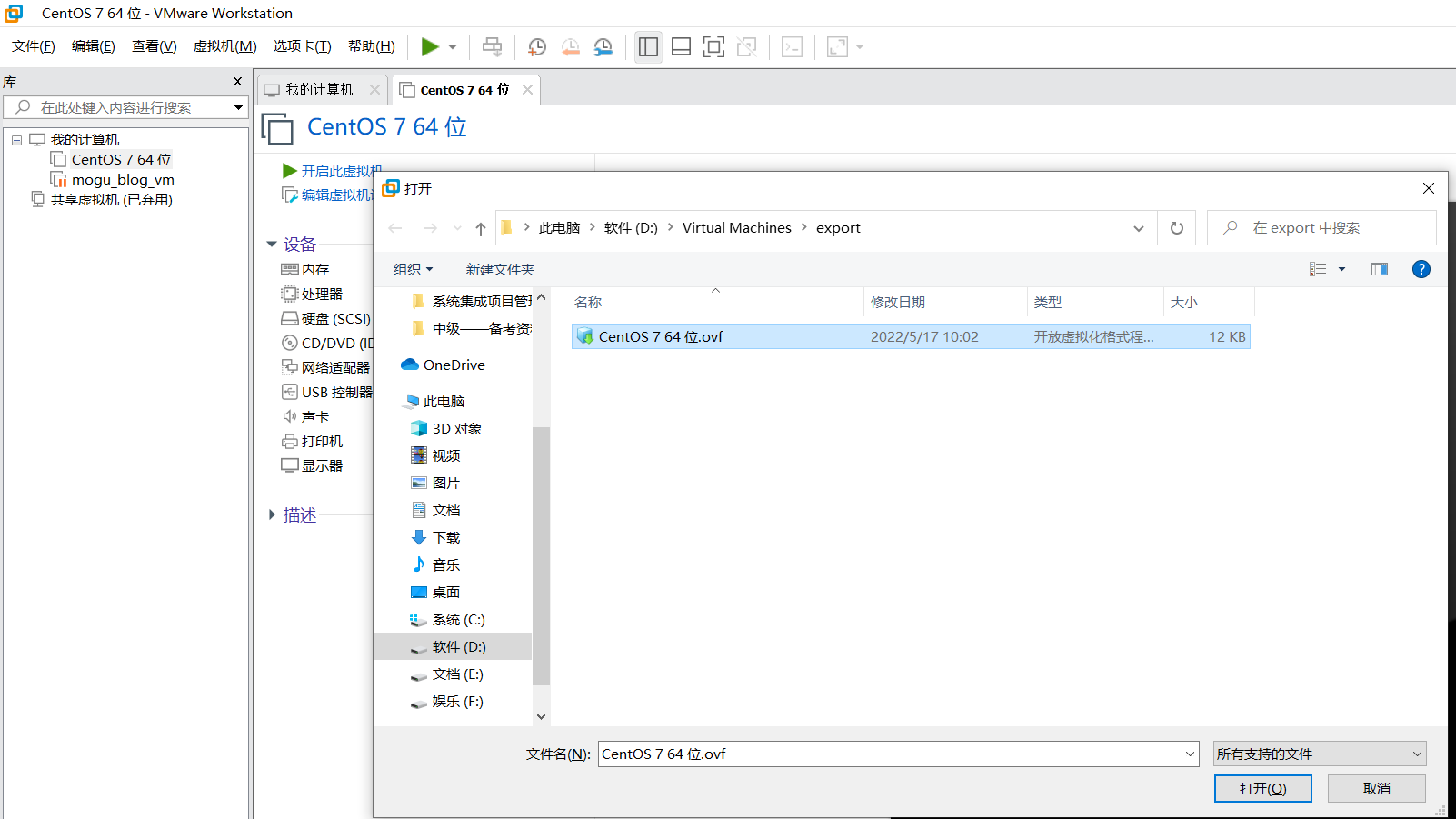Click the full screen mode toolbar icon

[x=713, y=47]
